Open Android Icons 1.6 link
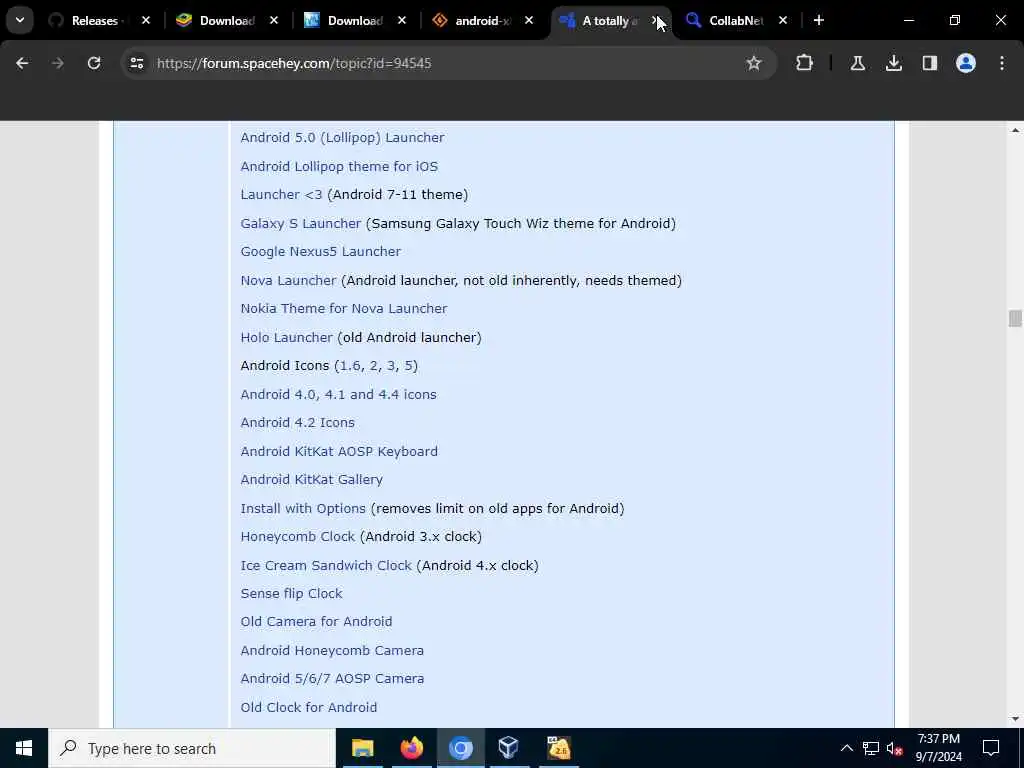 (350, 366)
